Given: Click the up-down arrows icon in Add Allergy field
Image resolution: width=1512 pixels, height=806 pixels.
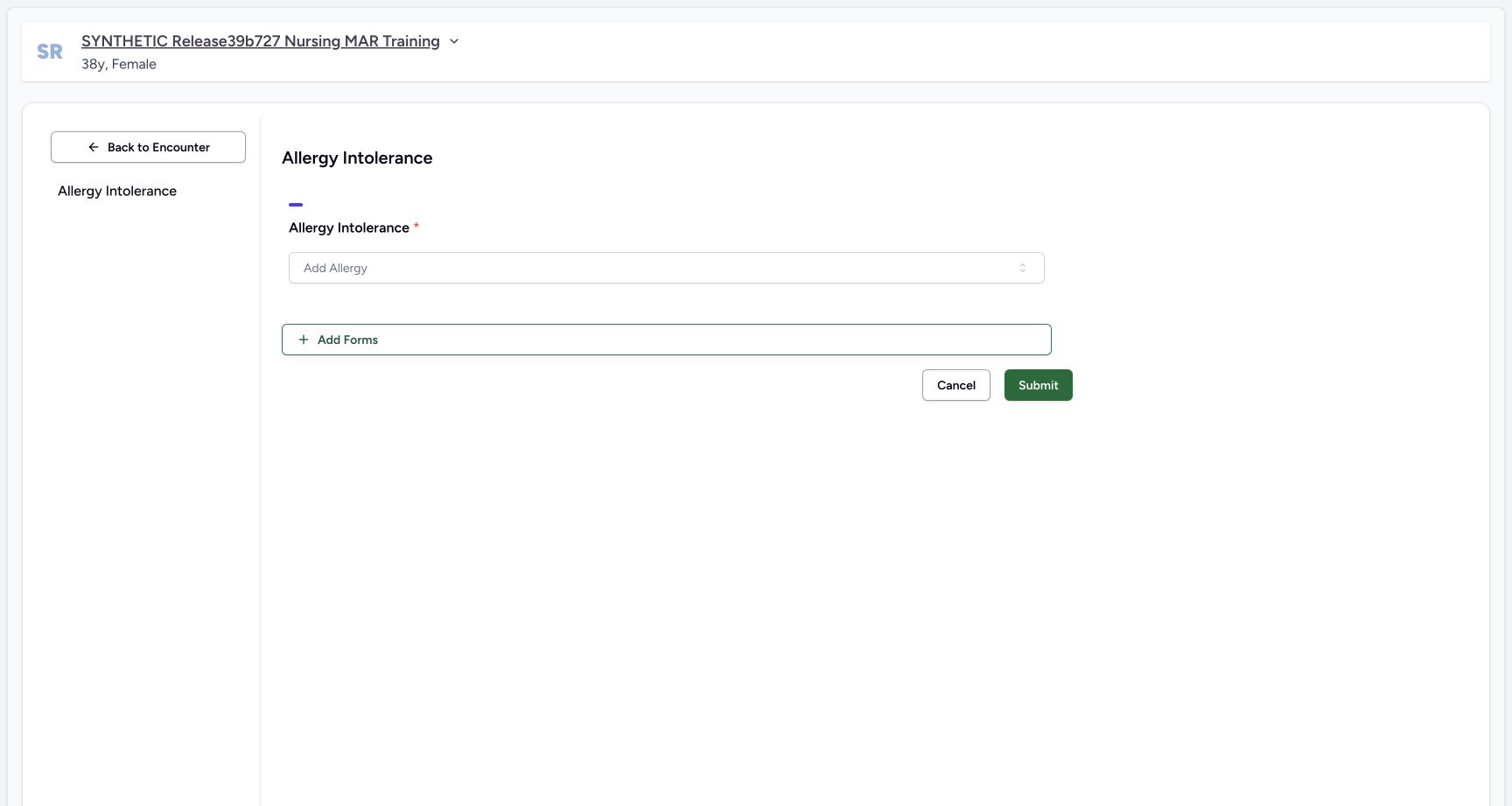Looking at the screenshot, I should 1023,268.
